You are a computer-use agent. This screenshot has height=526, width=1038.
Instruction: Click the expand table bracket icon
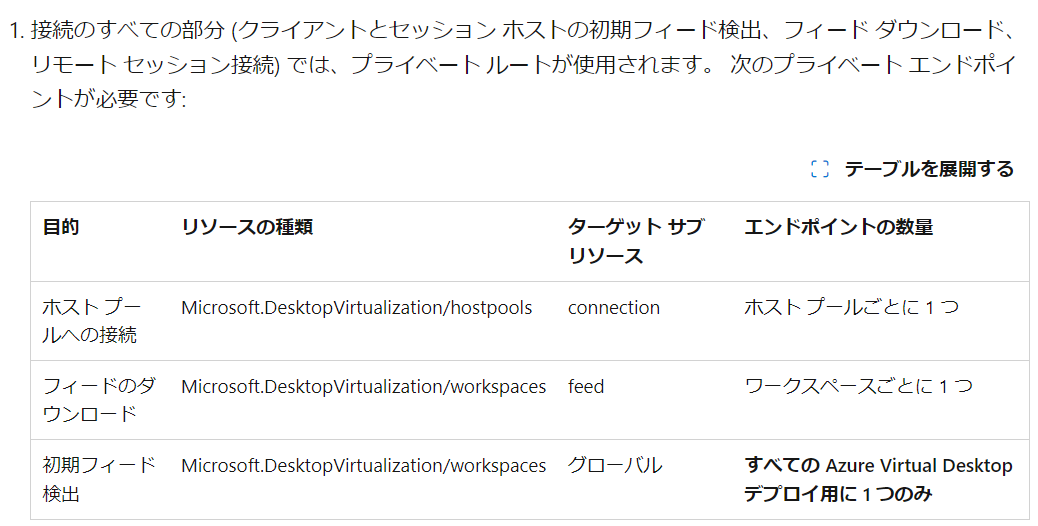pos(820,169)
